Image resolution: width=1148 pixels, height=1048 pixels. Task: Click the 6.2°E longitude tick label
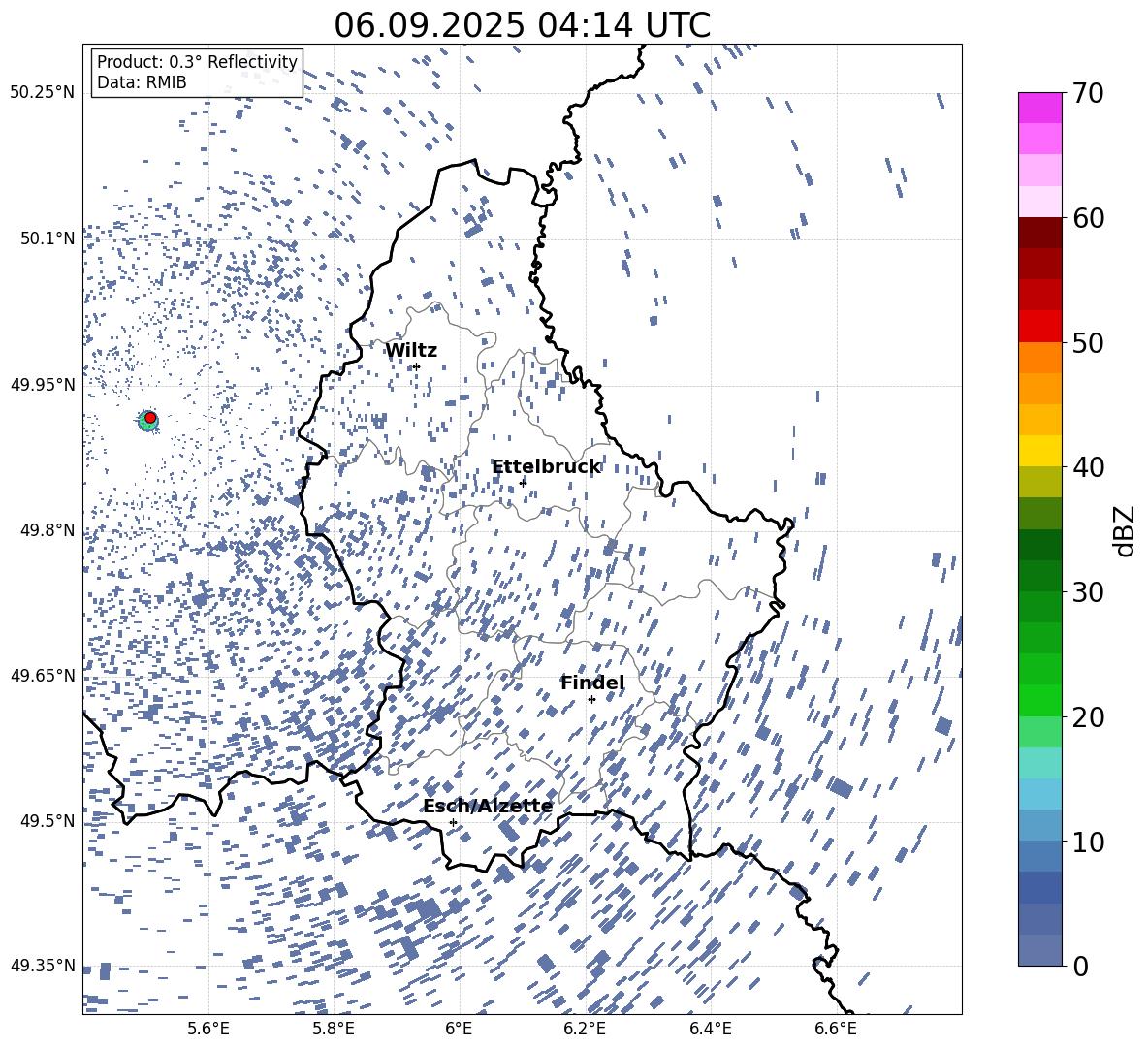tap(585, 1029)
